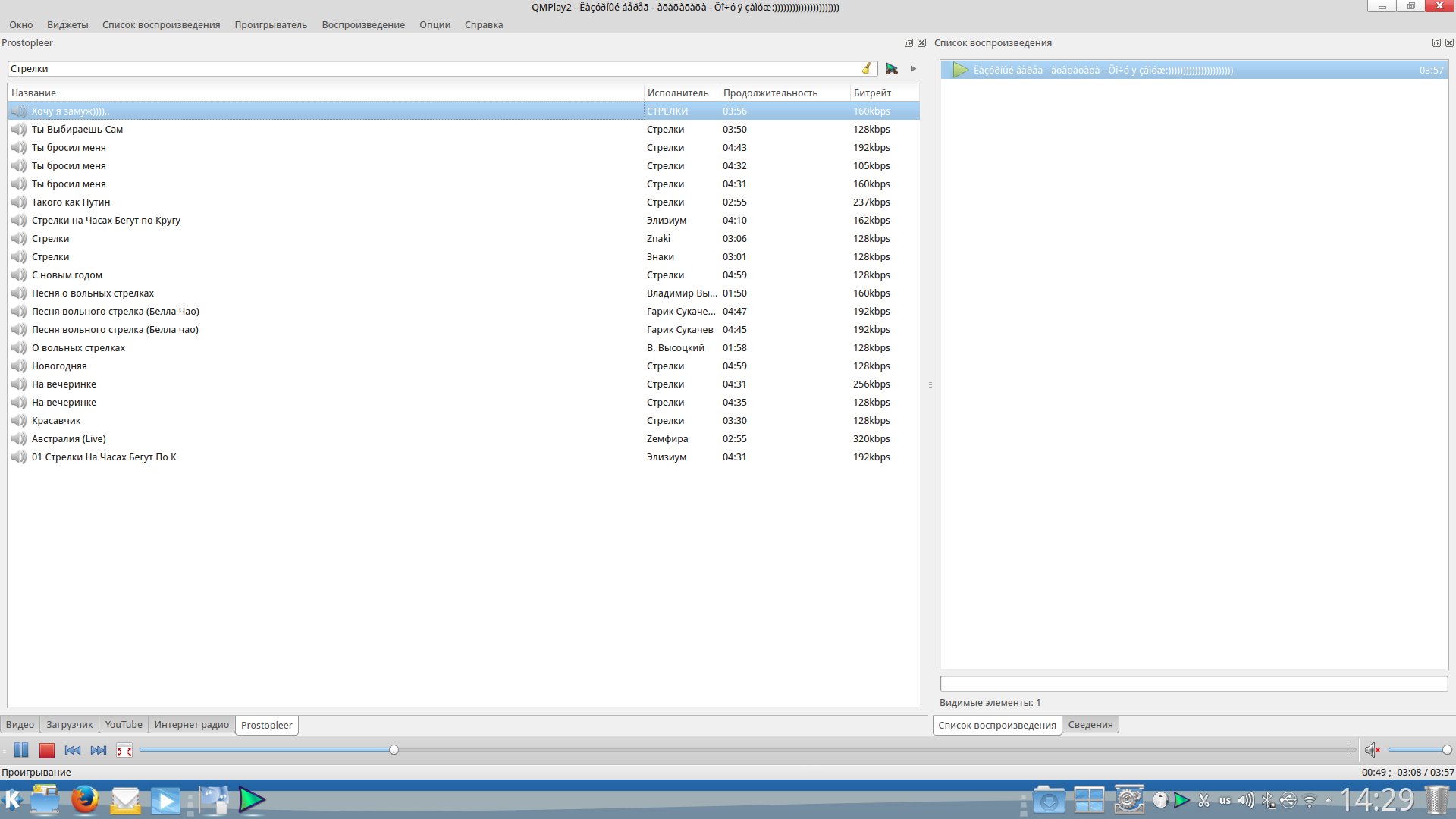Image resolution: width=1456 pixels, height=819 pixels.
Task: Open the Сведения tab
Action: point(1090,725)
